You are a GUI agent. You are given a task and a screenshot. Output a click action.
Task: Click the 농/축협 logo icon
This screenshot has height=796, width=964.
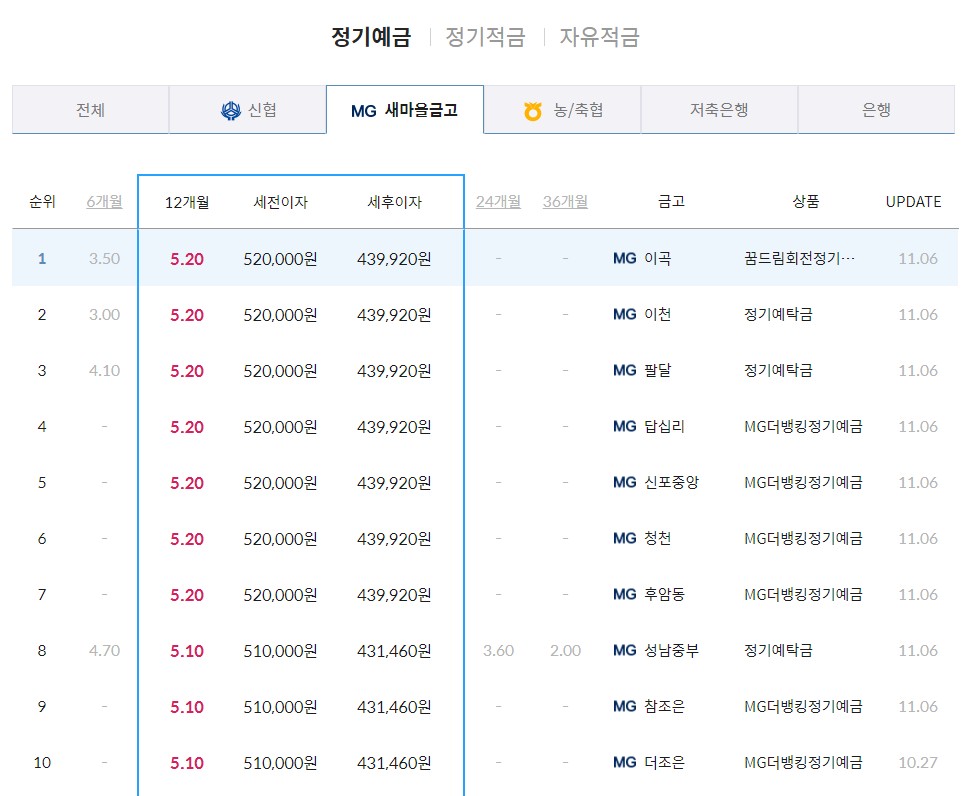point(532,111)
